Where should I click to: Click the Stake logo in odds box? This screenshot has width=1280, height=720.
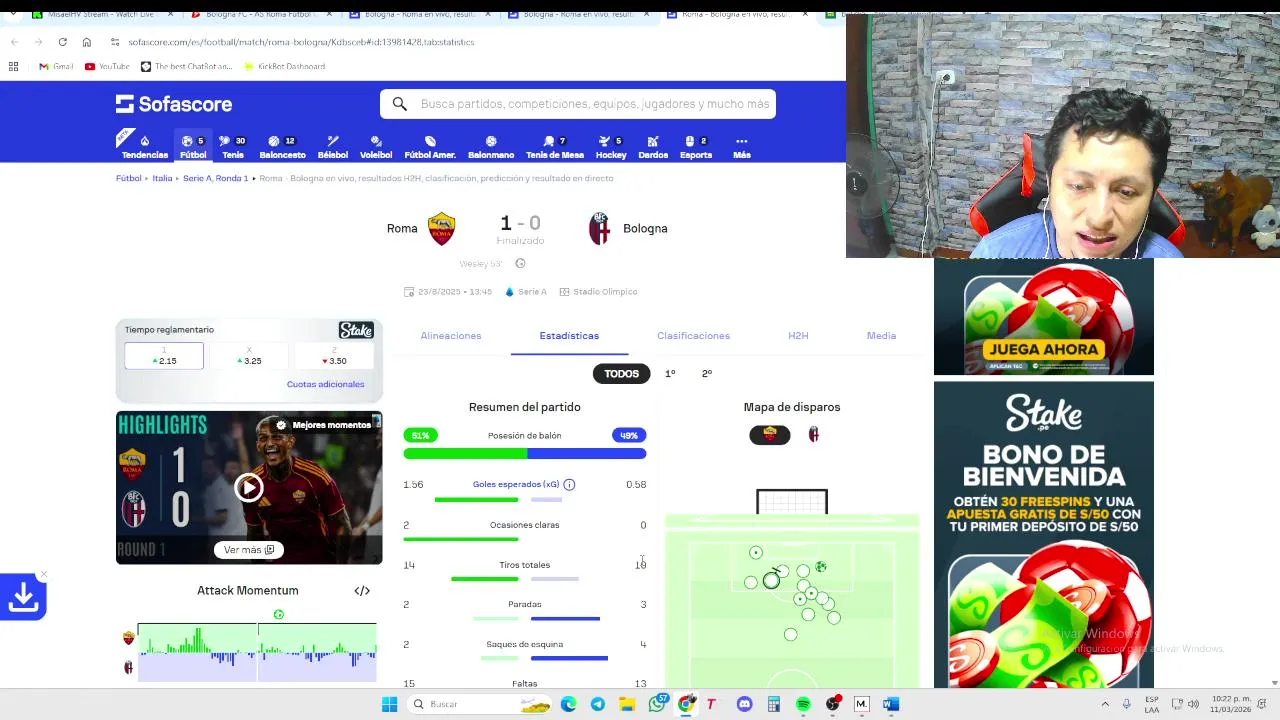pyautogui.click(x=356, y=330)
